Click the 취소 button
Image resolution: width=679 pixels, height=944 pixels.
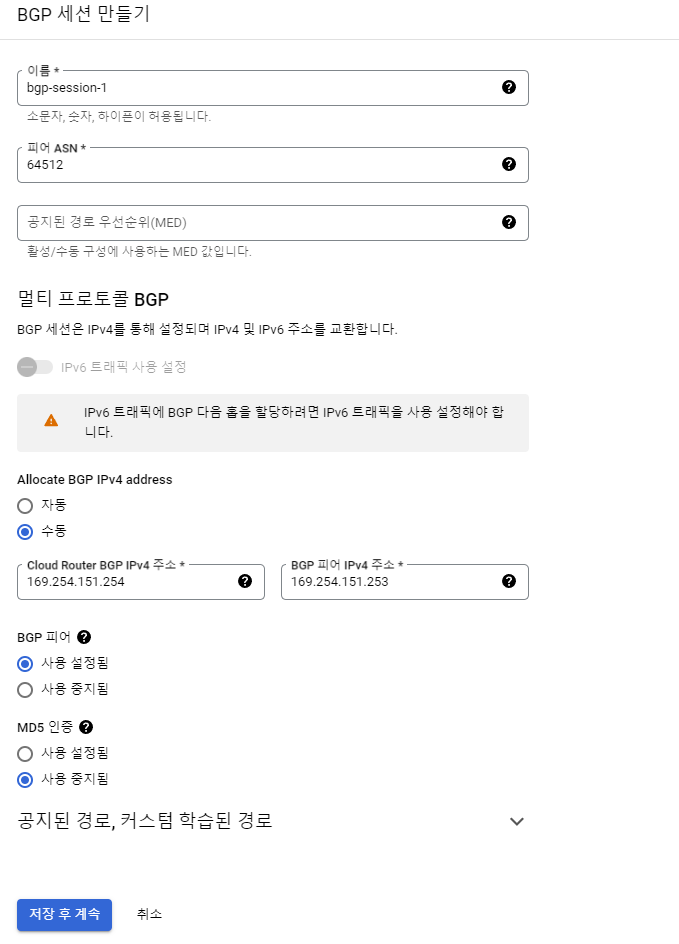[149, 914]
